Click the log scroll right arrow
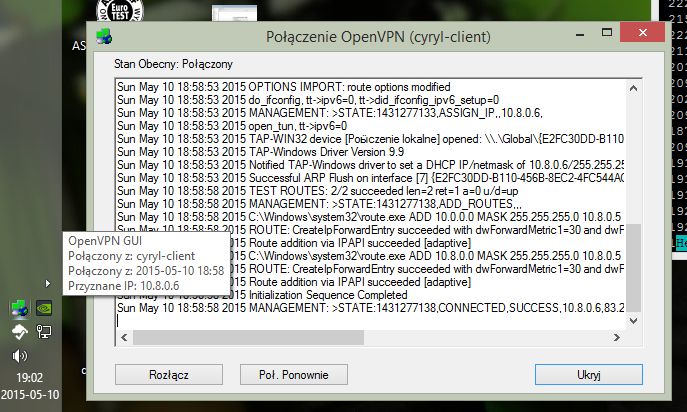The height and width of the screenshot is (412, 687). pyautogui.click(x=616, y=337)
